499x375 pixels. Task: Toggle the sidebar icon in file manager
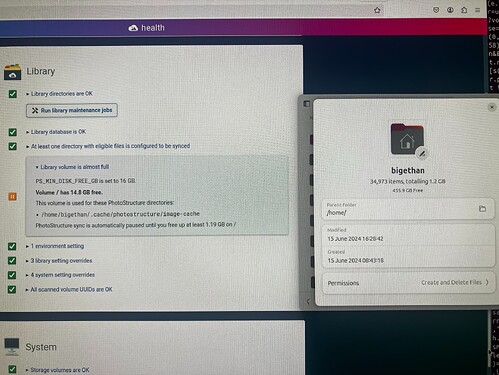[x=307, y=104]
